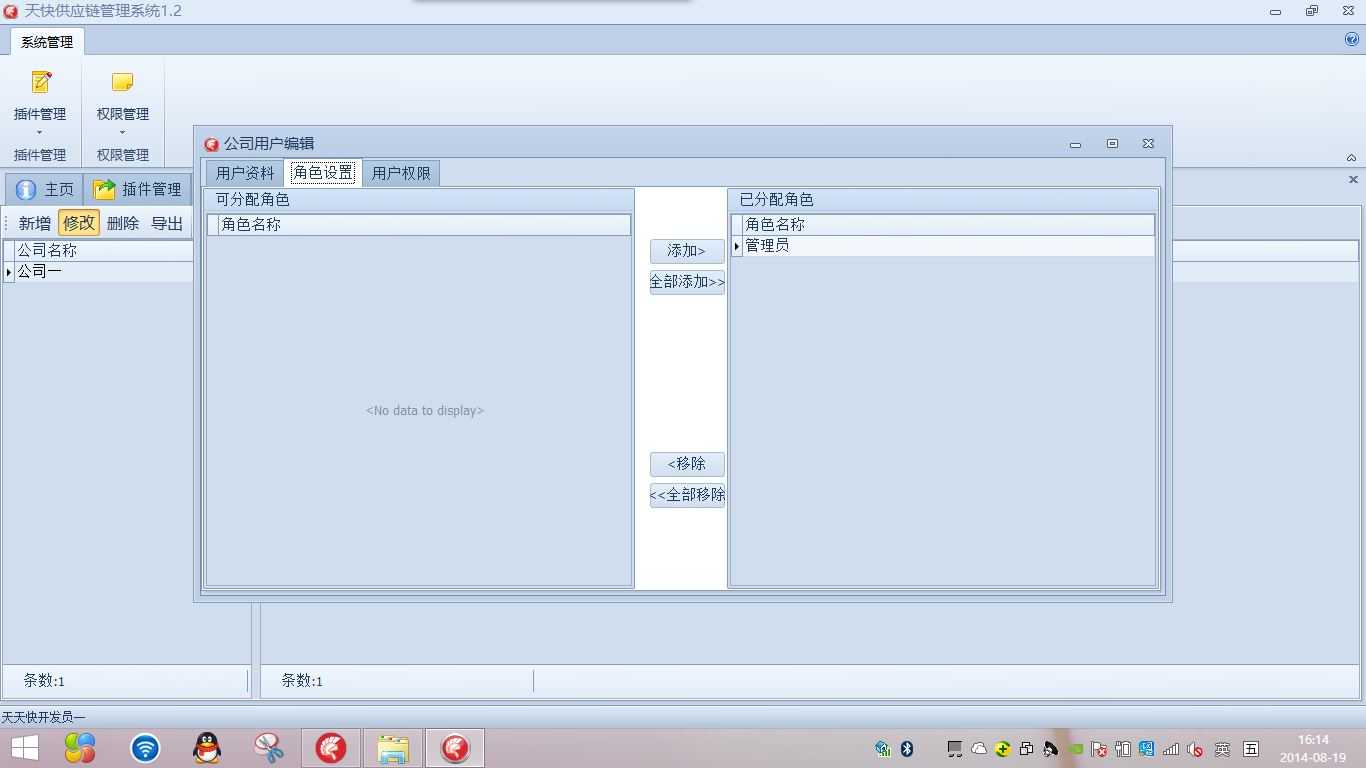Open the QQ penguin taskbar app

click(207, 748)
